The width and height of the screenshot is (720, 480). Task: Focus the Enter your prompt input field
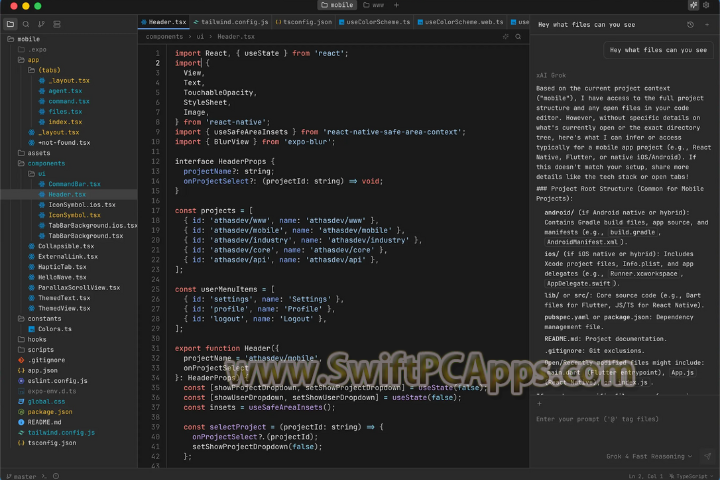pos(624,419)
